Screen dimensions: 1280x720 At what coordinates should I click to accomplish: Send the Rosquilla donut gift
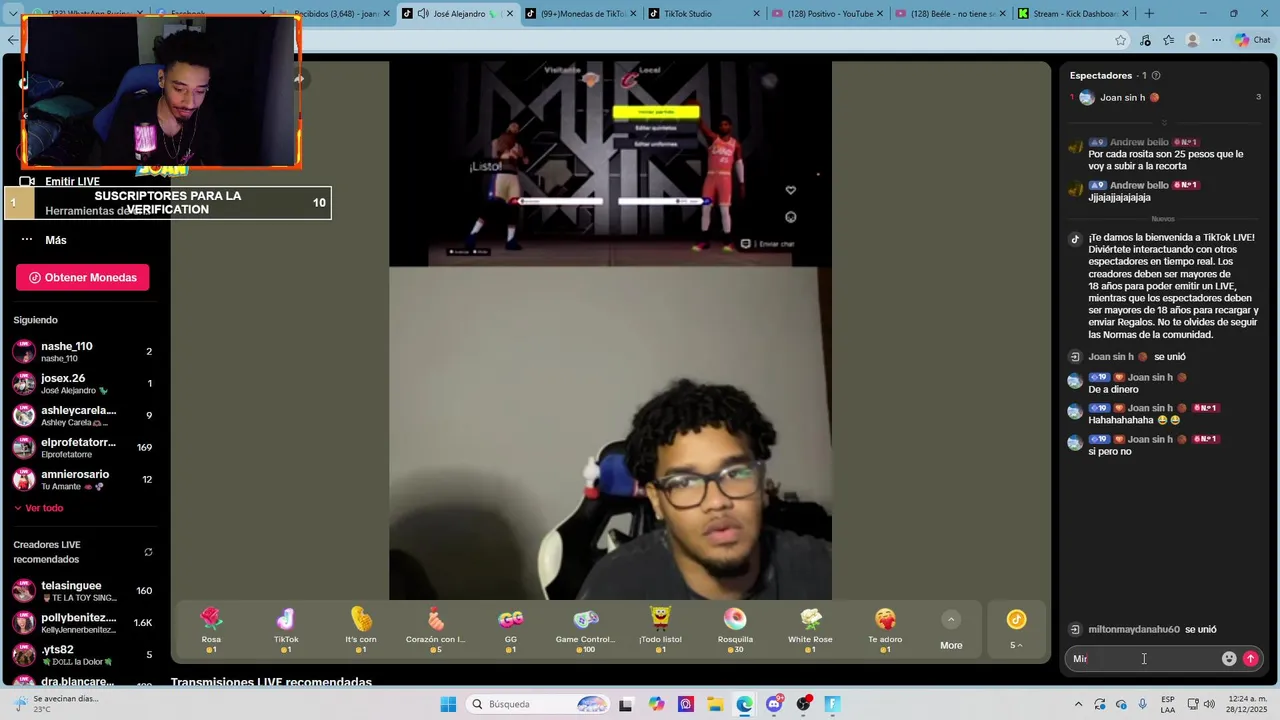click(735, 630)
